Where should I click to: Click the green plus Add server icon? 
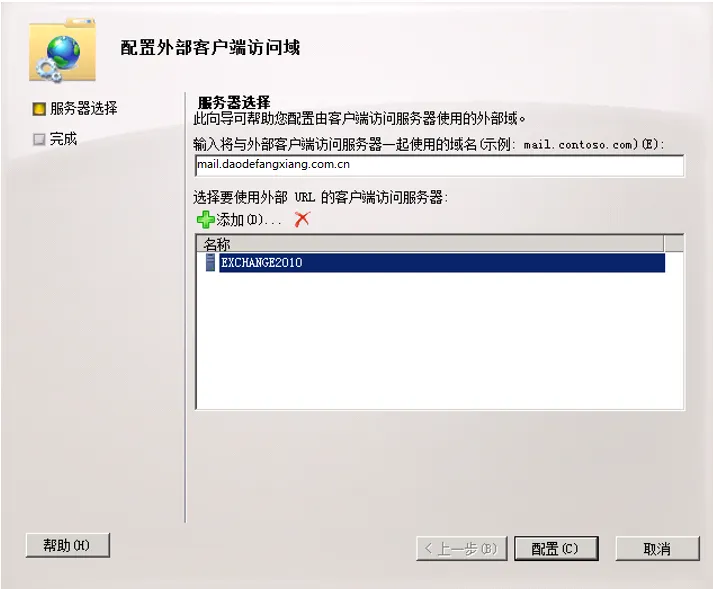pyautogui.click(x=206, y=220)
